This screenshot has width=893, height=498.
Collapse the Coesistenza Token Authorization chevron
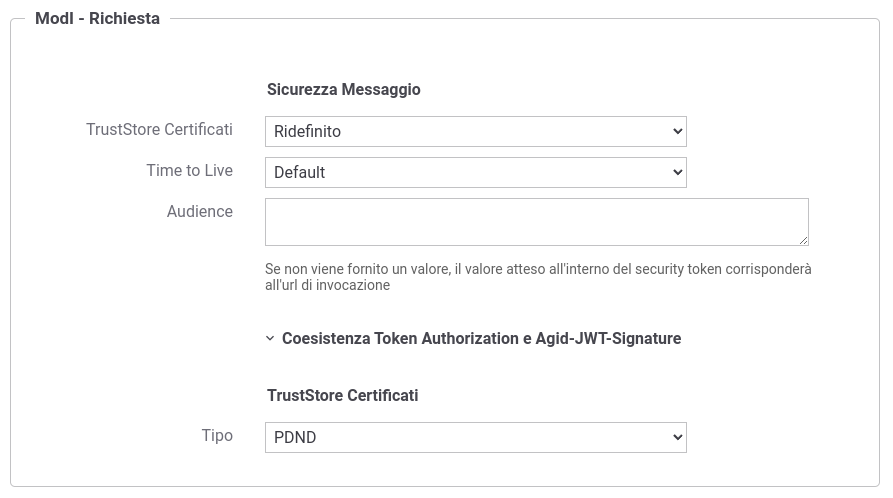tap(270, 338)
